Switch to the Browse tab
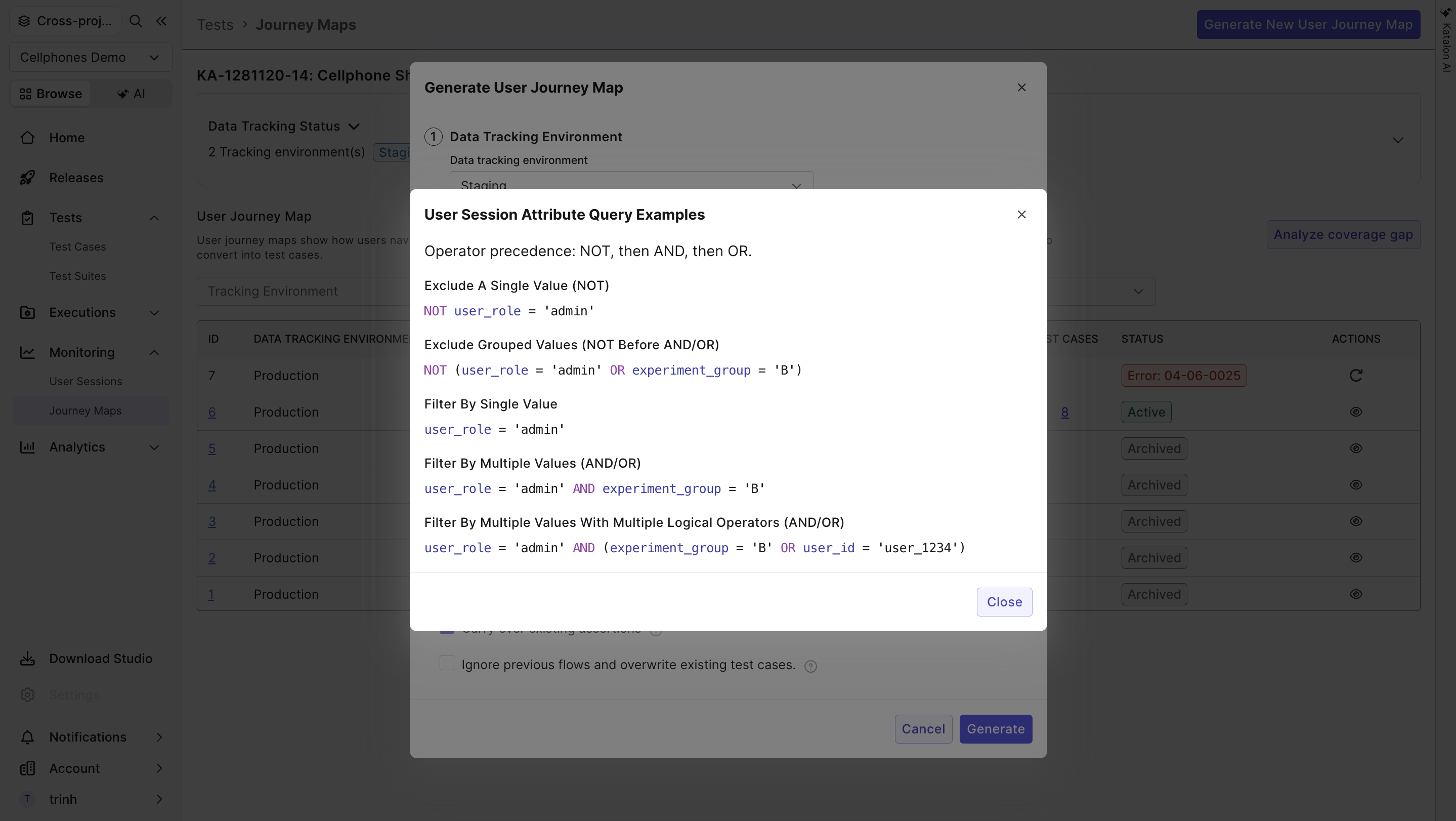This screenshot has height=821, width=1456. [51, 94]
